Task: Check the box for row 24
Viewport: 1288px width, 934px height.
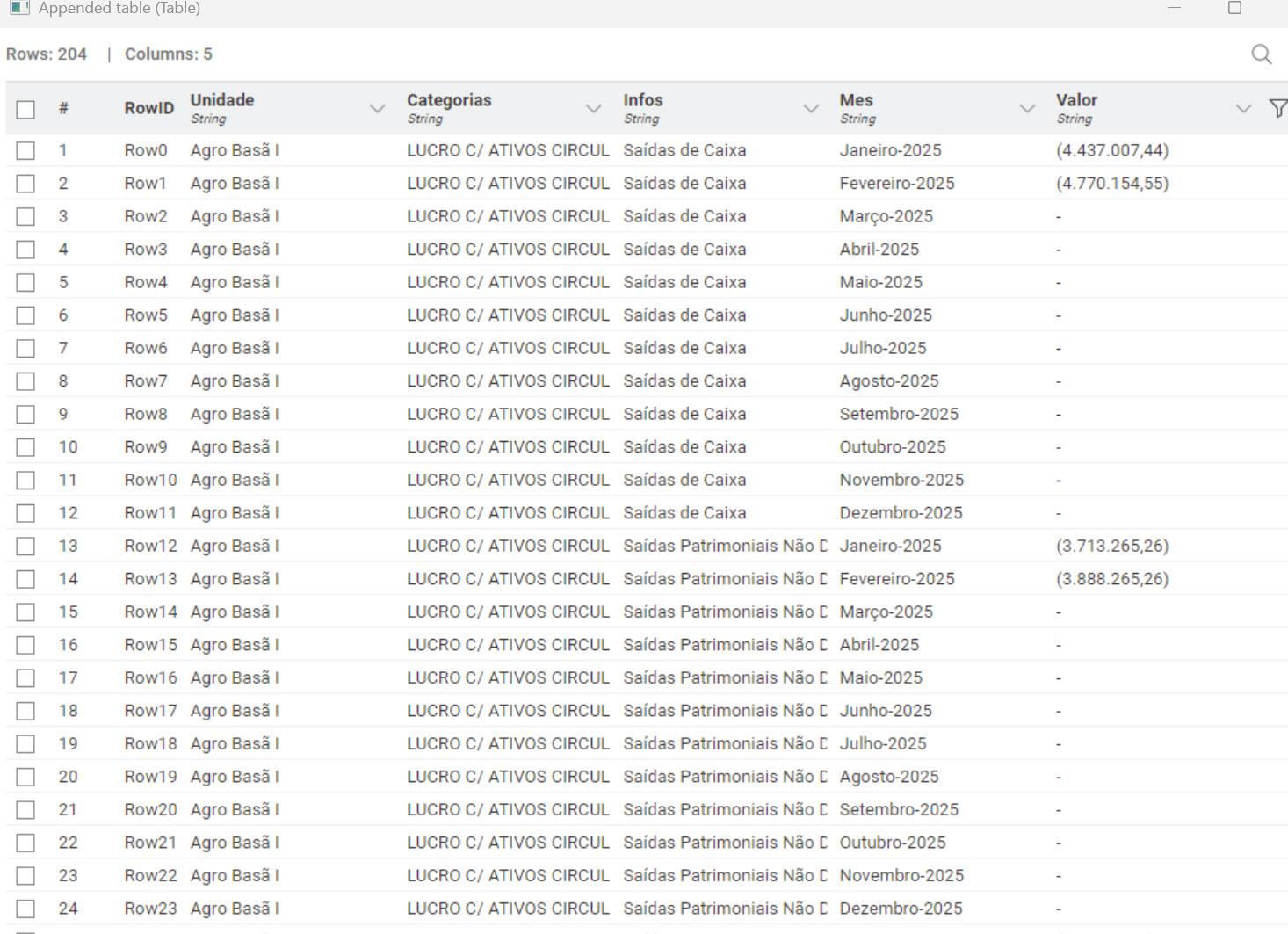Action: [25, 909]
